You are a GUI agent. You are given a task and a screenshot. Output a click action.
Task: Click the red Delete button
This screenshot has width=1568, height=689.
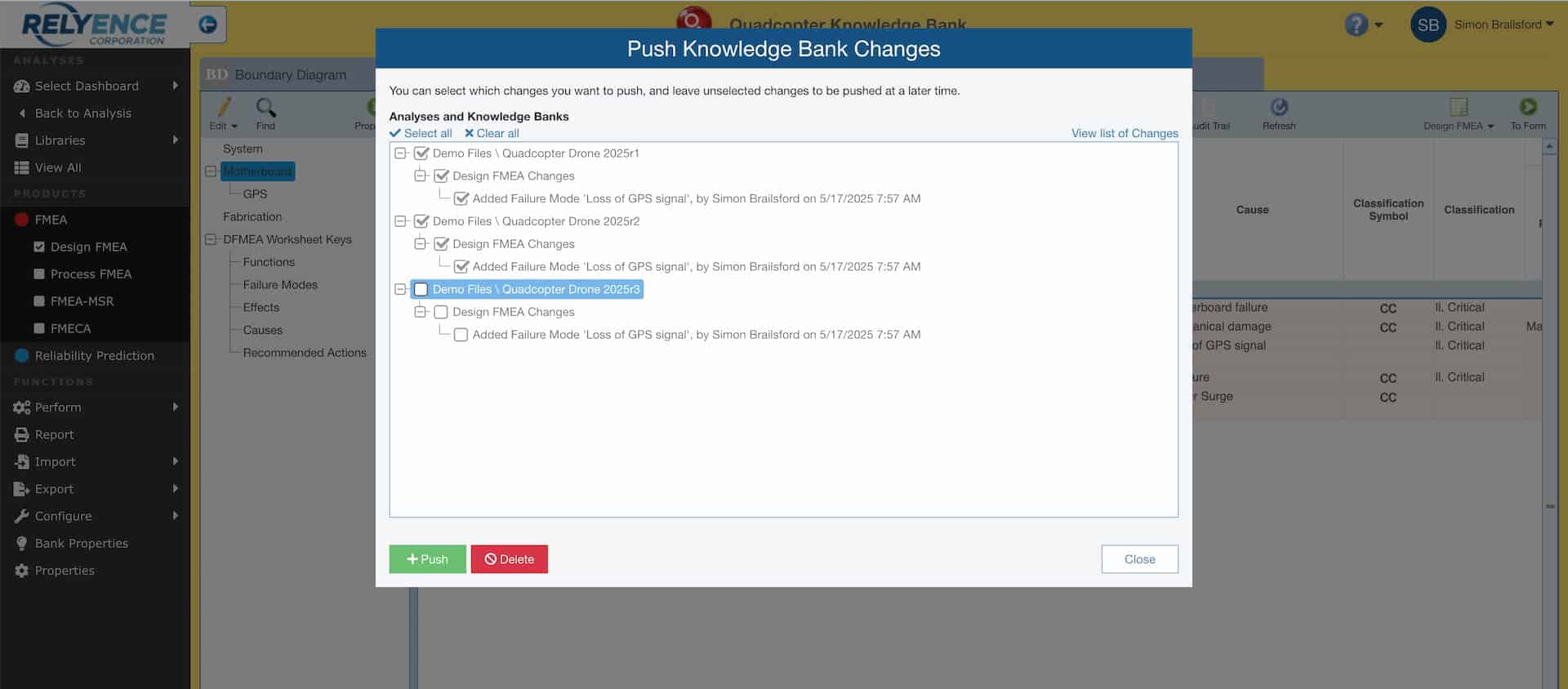pyautogui.click(x=509, y=559)
